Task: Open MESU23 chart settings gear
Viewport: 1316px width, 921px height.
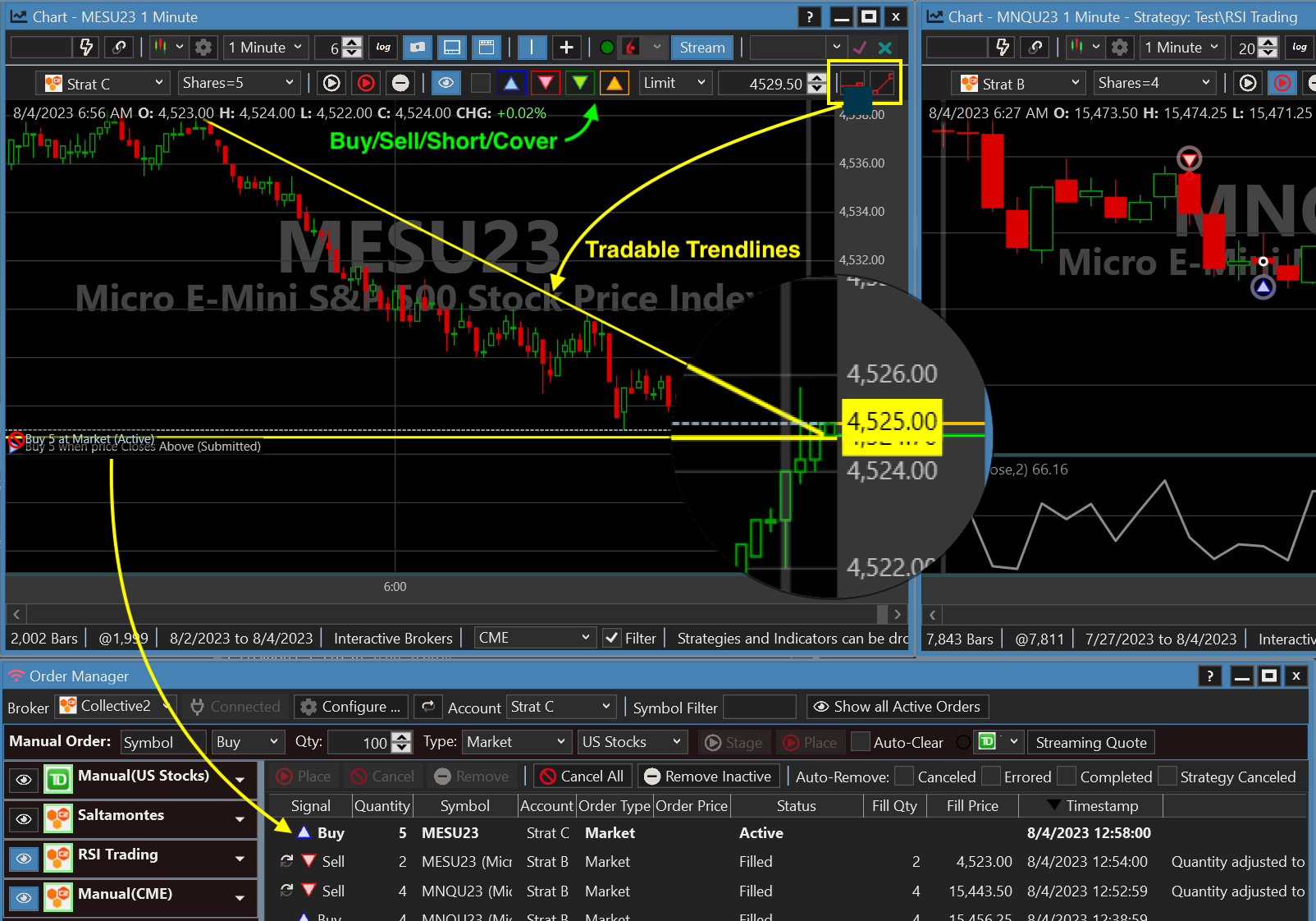Action: (203, 48)
